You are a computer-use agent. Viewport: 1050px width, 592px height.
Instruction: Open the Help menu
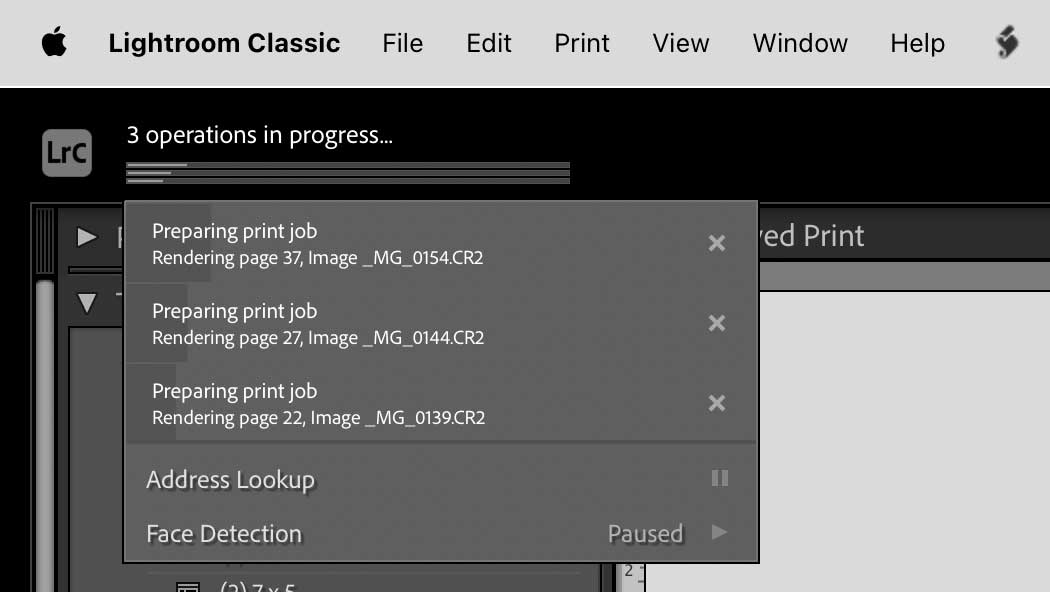917,42
